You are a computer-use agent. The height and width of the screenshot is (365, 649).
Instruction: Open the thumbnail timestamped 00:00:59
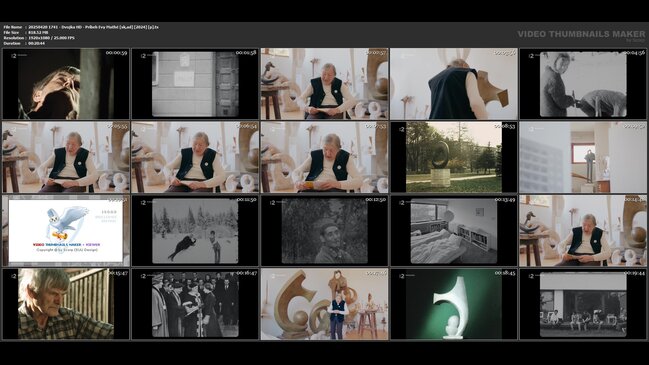(66, 84)
